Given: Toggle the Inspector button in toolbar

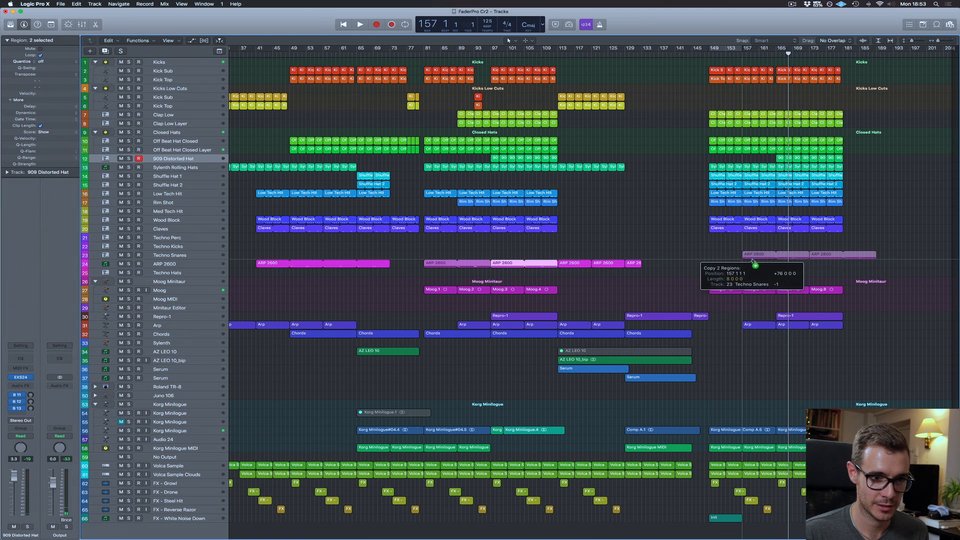Looking at the screenshot, I should pos(24,24).
